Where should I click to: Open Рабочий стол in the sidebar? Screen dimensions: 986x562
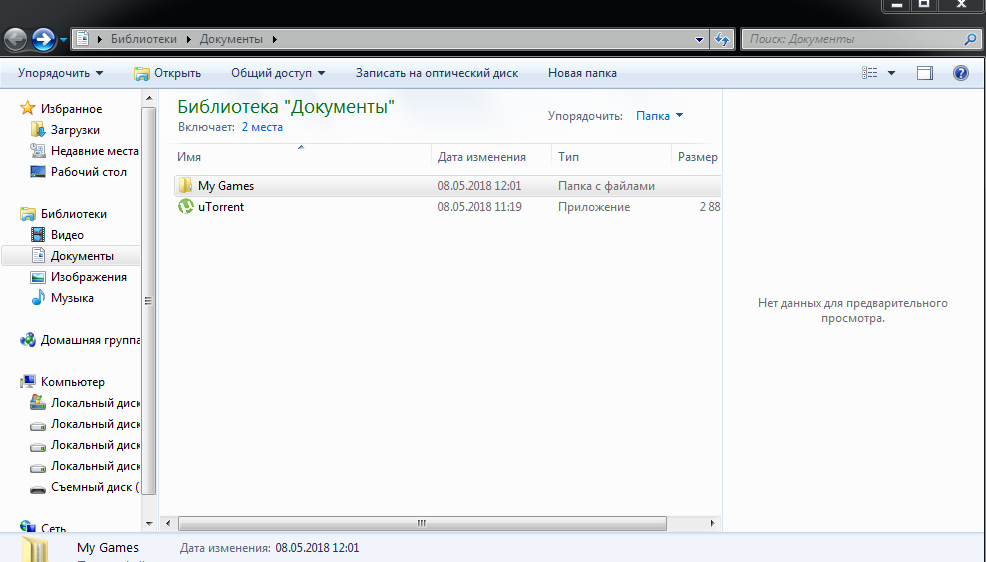89,172
